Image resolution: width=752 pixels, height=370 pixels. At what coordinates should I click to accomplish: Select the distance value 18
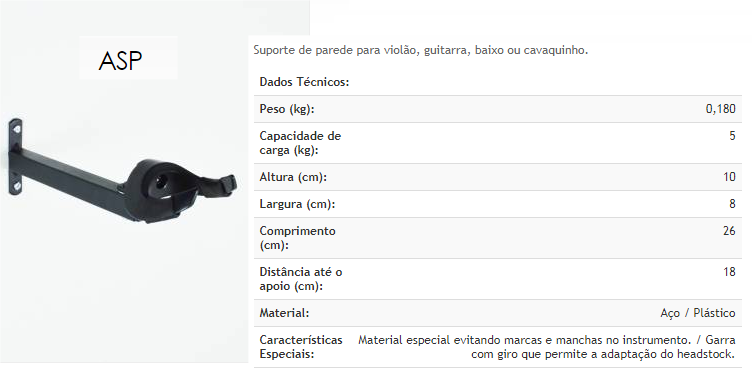coord(729,272)
